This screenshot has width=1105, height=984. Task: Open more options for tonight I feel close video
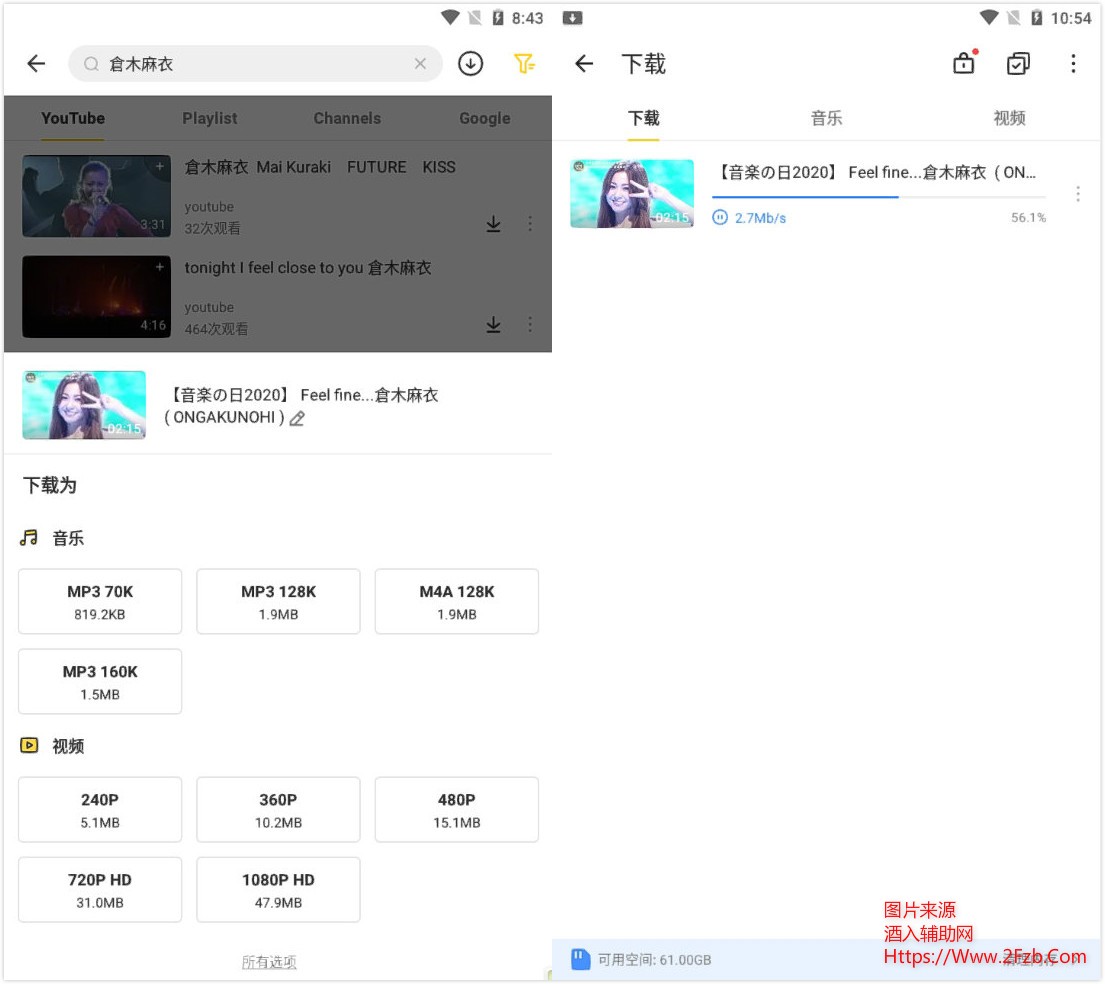(530, 325)
